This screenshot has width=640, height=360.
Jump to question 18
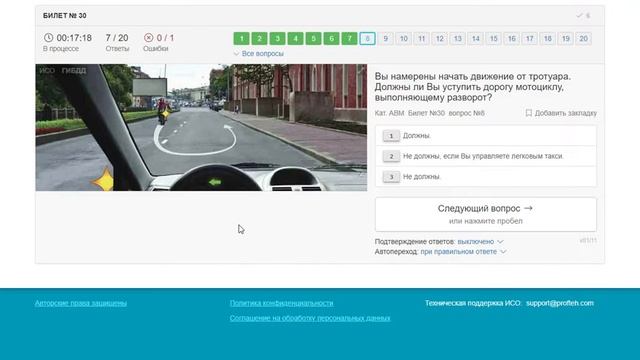[547, 39]
